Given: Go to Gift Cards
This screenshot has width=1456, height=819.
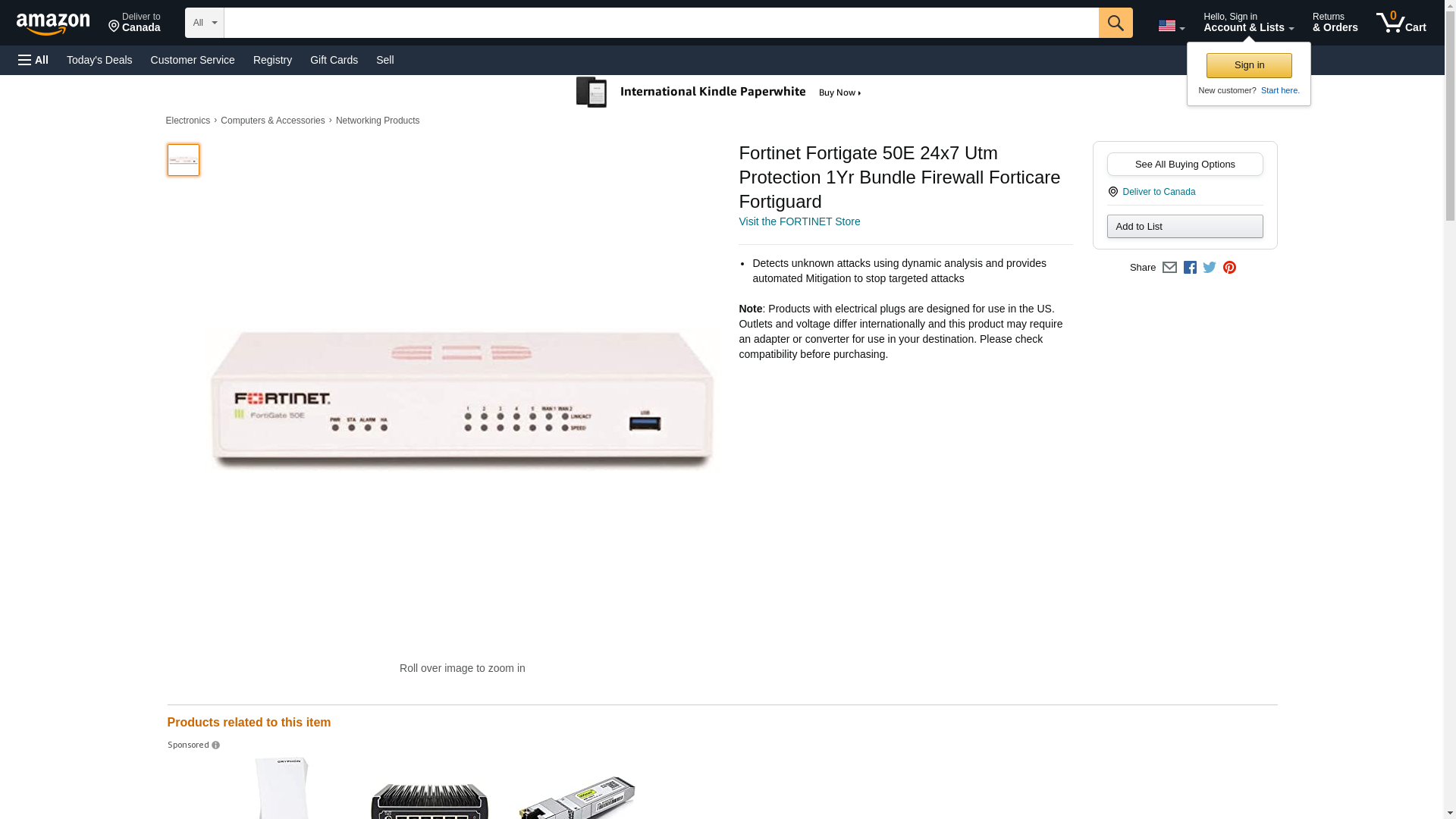Looking at the screenshot, I should pyautogui.click(x=334, y=60).
